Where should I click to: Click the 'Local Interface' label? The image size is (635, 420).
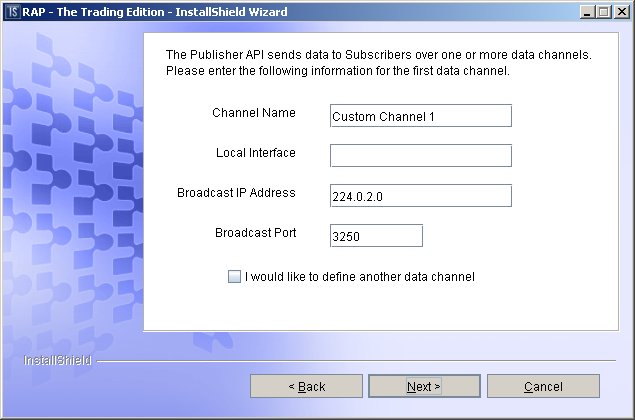pyautogui.click(x=256, y=153)
